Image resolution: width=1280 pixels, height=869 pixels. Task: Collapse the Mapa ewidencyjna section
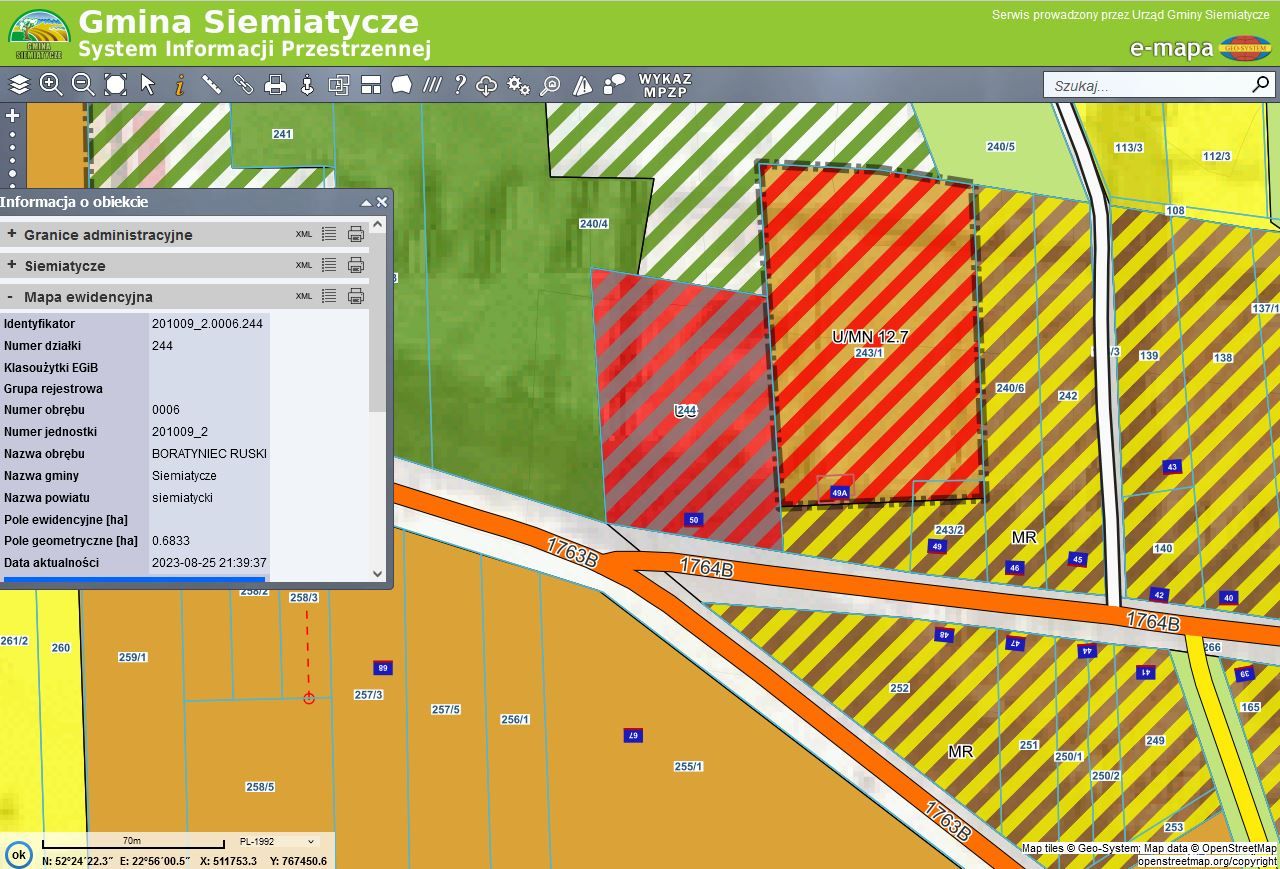(x=11, y=297)
